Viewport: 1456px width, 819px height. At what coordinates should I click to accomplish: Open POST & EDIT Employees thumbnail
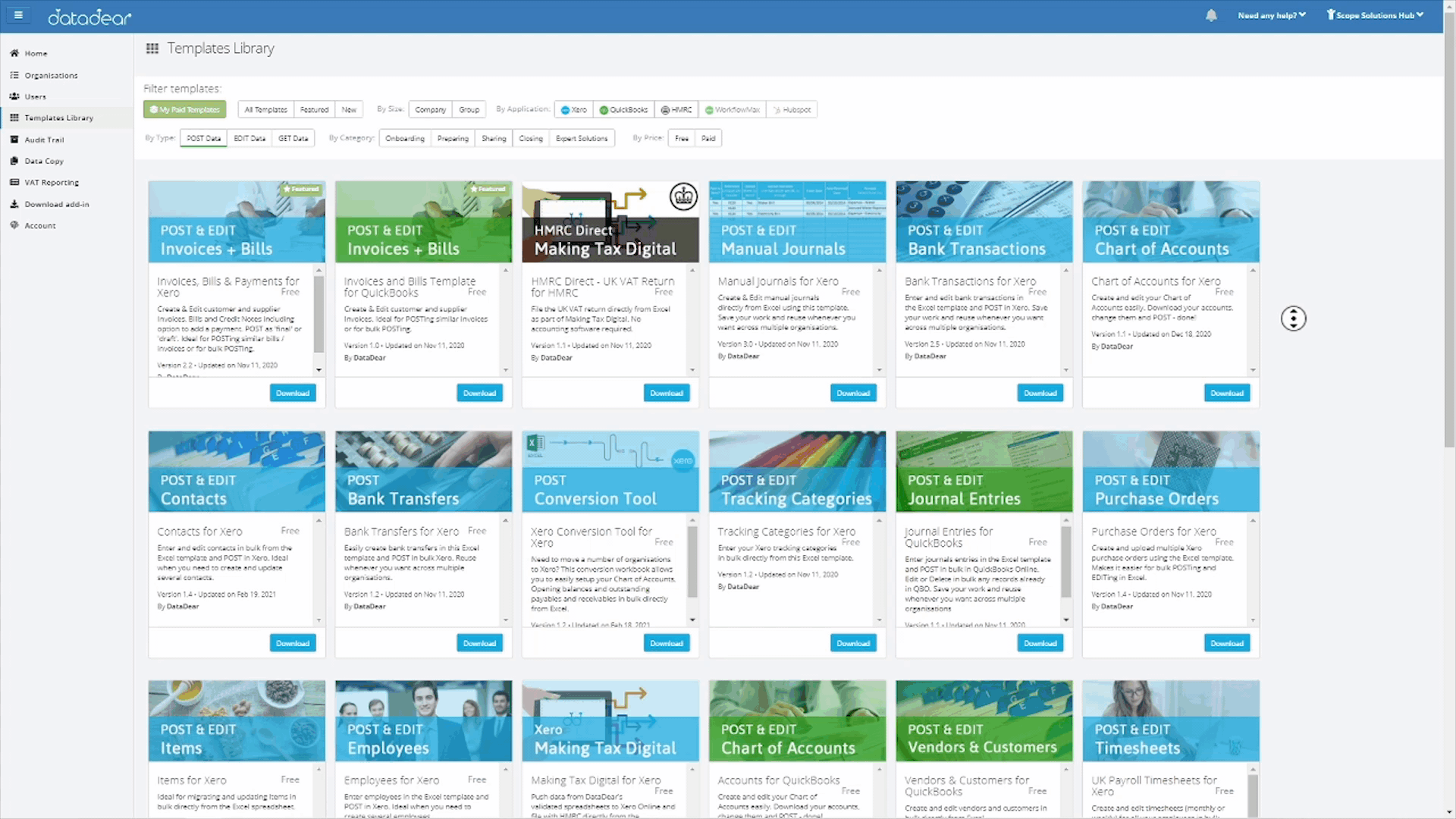(423, 720)
